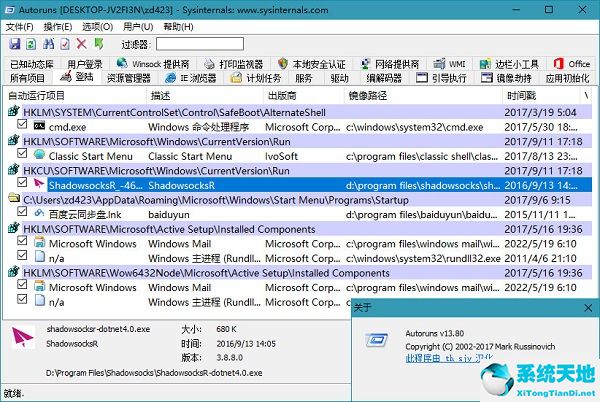This screenshot has width=600, height=402.
Task: Switch to the 应用初始化 tab
Action: (x=567, y=78)
